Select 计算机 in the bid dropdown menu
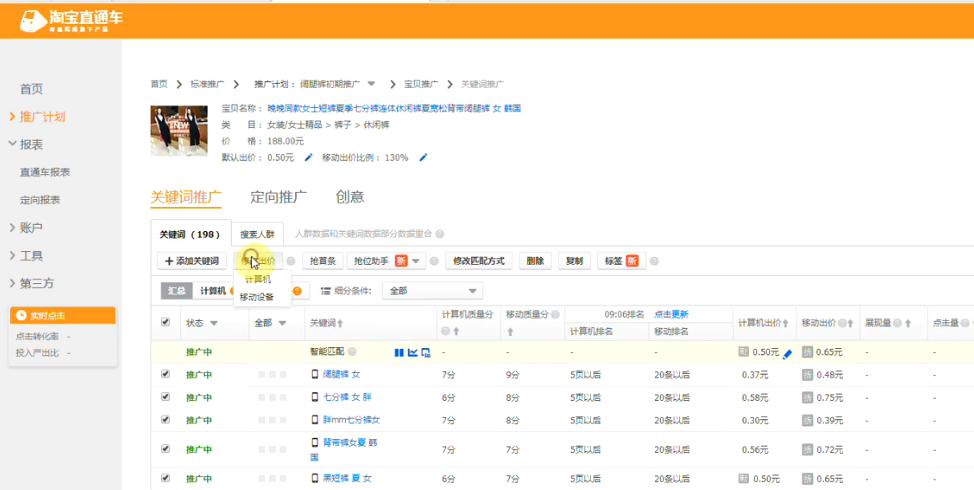Image resolution: width=974 pixels, height=490 pixels. (x=258, y=279)
